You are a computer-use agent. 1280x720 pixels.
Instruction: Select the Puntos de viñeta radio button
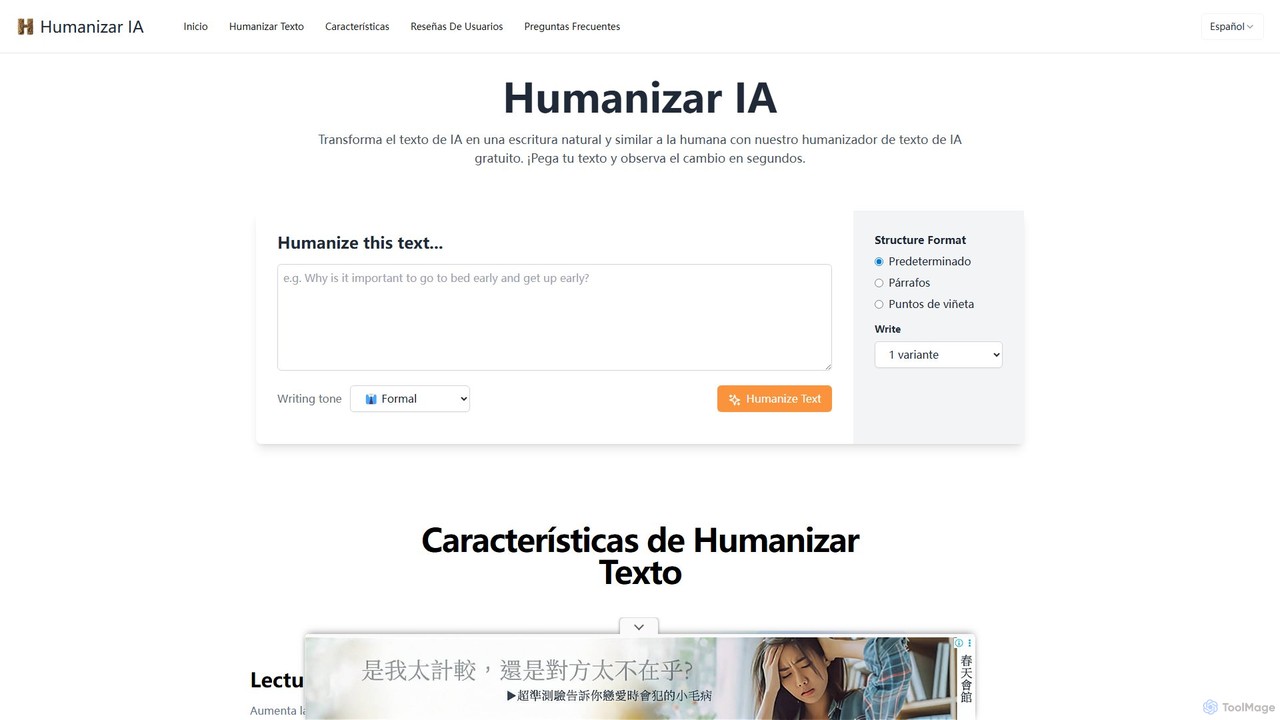(879, 304)
